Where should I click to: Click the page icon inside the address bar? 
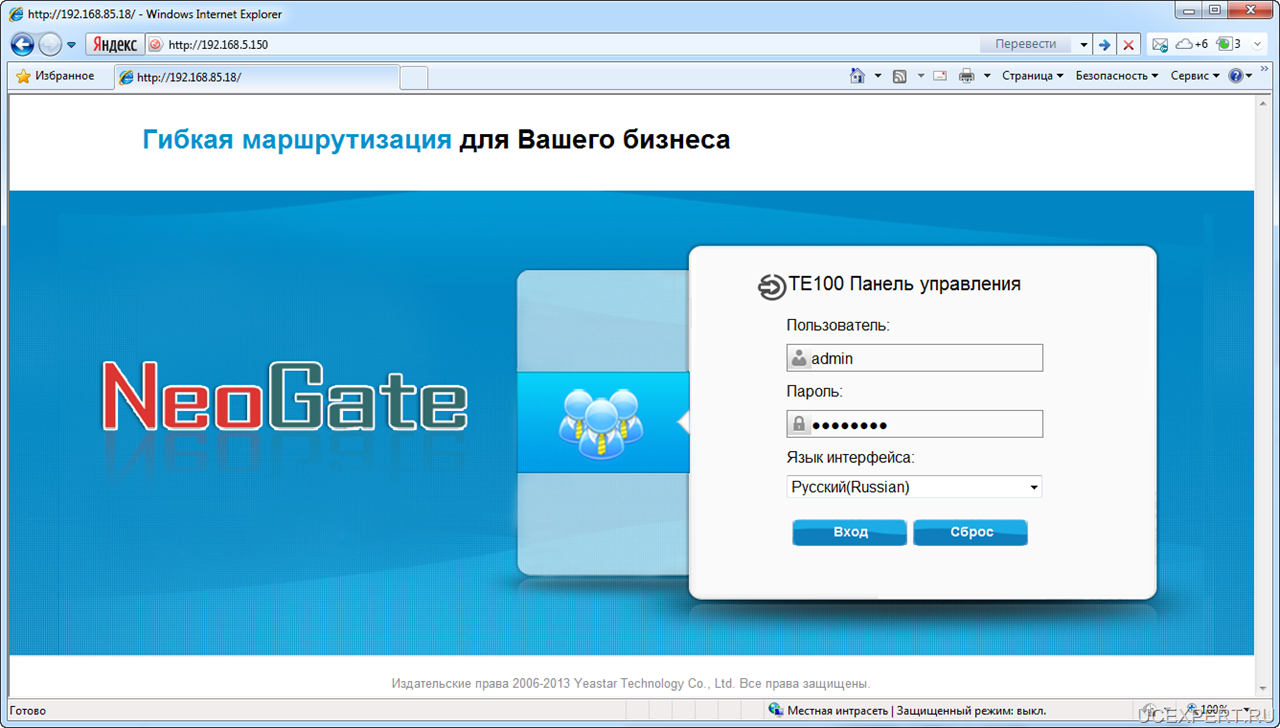(x=156, y=45)
